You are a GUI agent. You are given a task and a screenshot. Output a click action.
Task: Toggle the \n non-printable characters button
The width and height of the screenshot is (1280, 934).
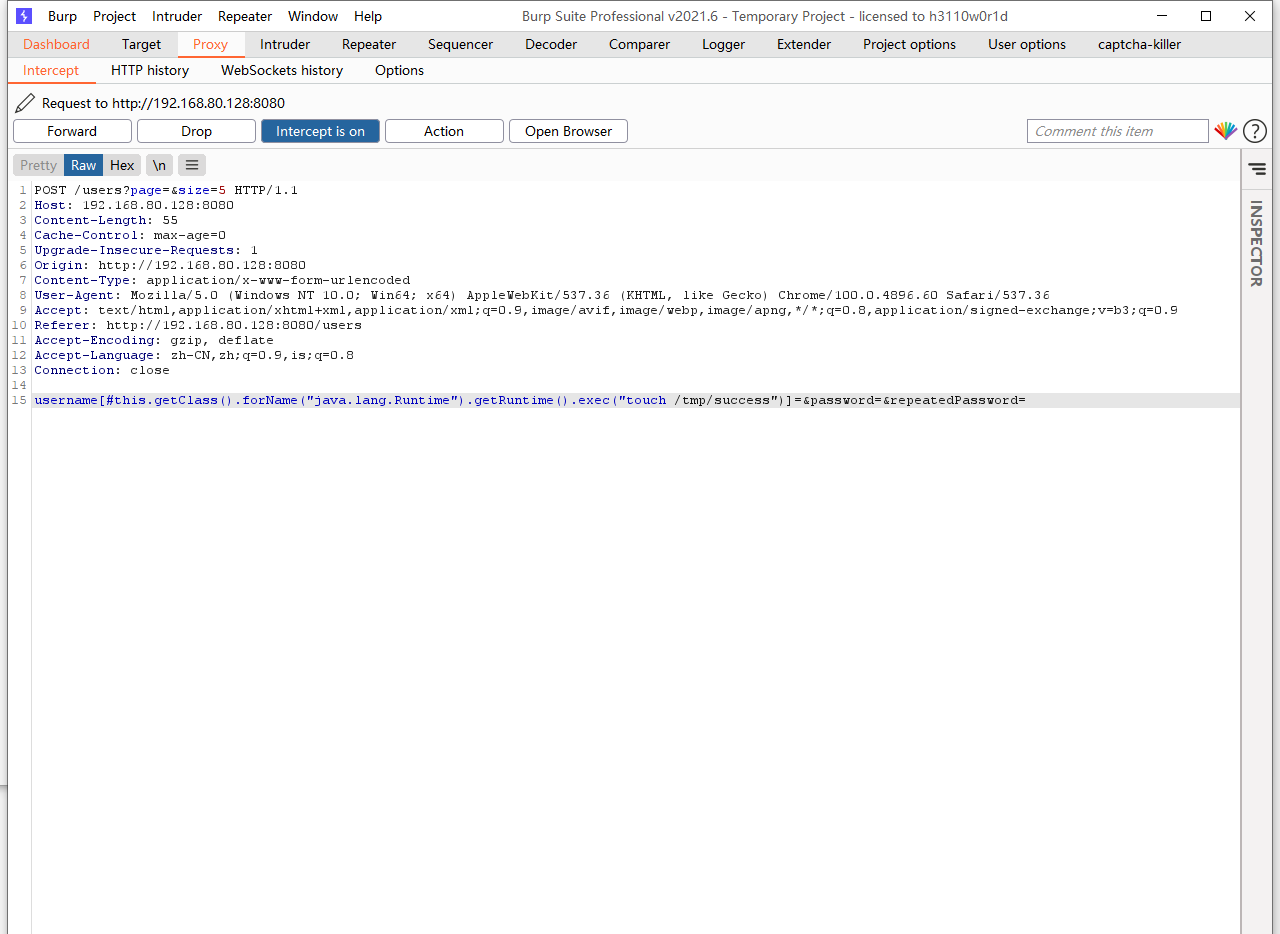pyautogui.click(x=159, y=165)
